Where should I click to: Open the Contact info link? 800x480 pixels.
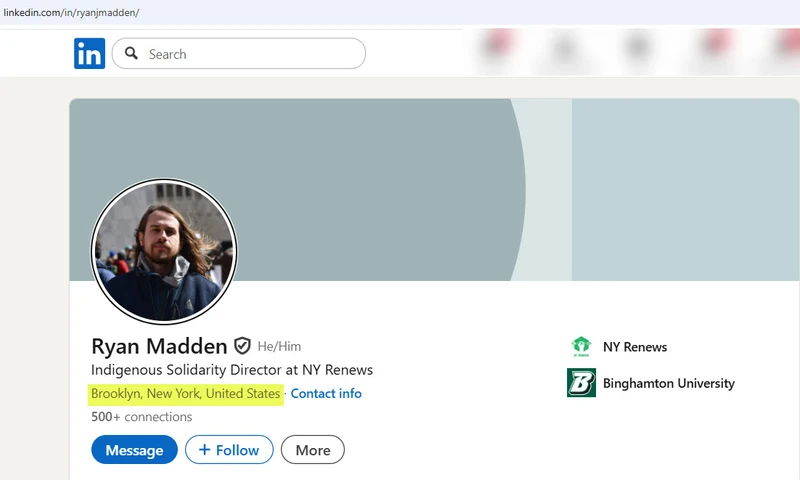(x=326, y=394)
